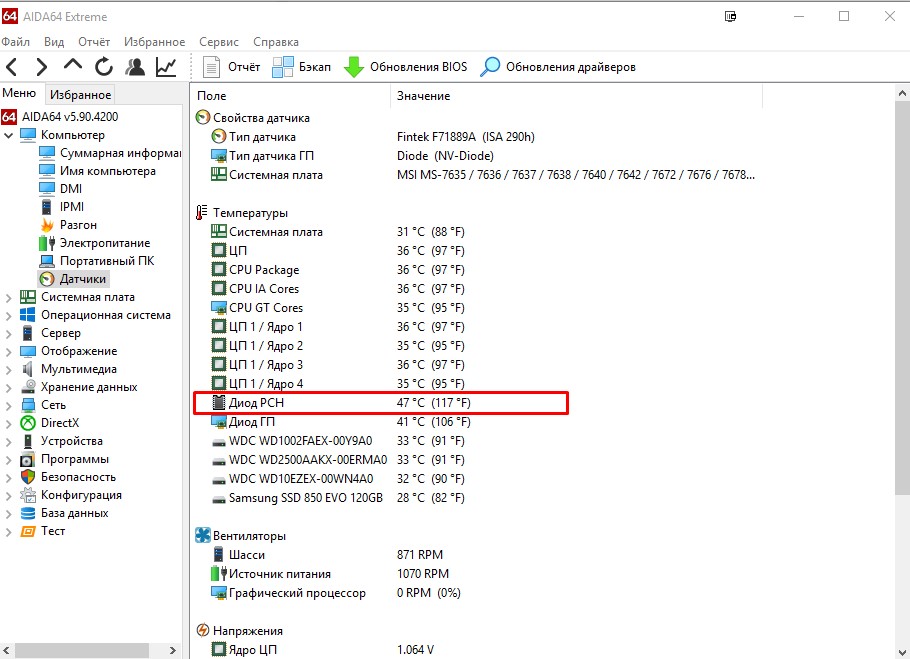This screenshot has width=910, height=659.
Task: Open Обновления BIOS from the toolbar
Action: click(405, 67)
